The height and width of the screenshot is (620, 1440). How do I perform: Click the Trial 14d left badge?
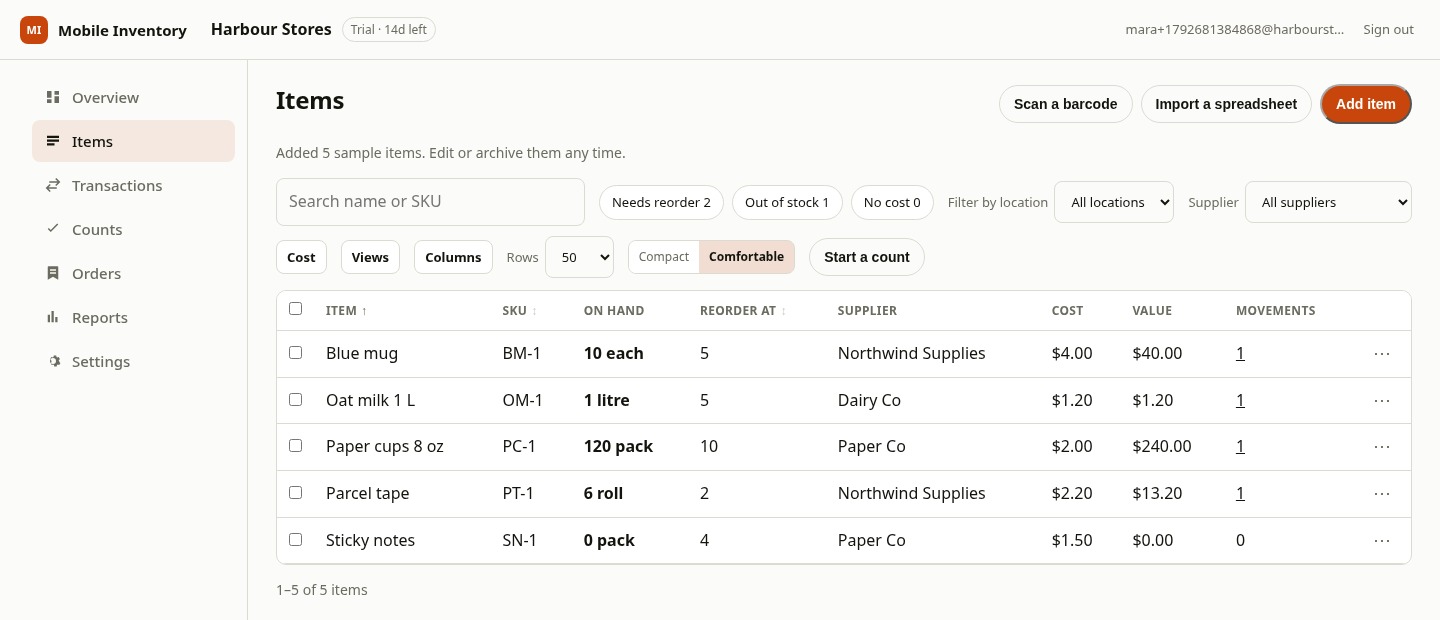tap(389, 30)
